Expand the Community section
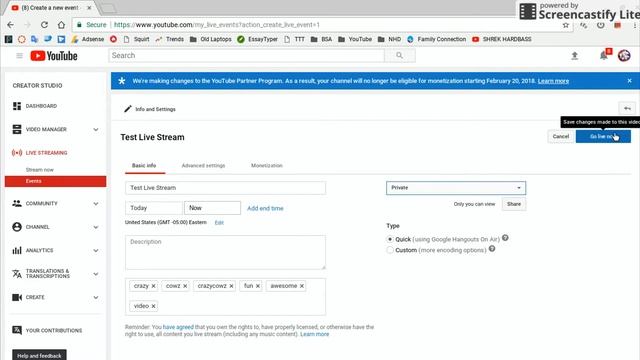This screenshot has width=640, height=360. 96,203
